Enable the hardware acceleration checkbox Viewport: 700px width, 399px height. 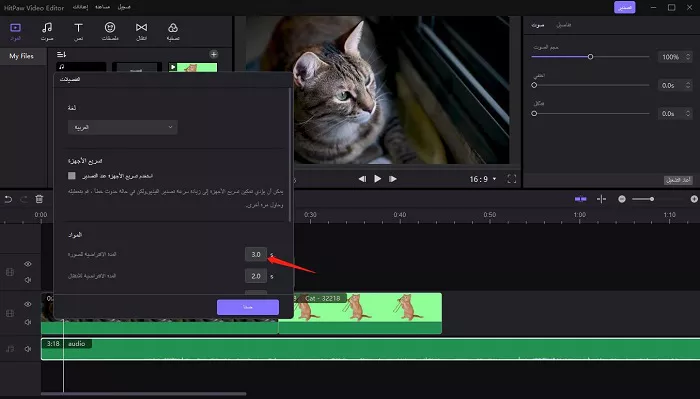click(71, 176)
